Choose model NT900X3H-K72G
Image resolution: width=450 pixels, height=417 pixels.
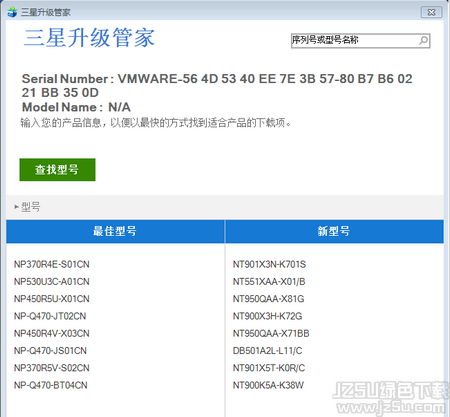click(x=267, y=316)
